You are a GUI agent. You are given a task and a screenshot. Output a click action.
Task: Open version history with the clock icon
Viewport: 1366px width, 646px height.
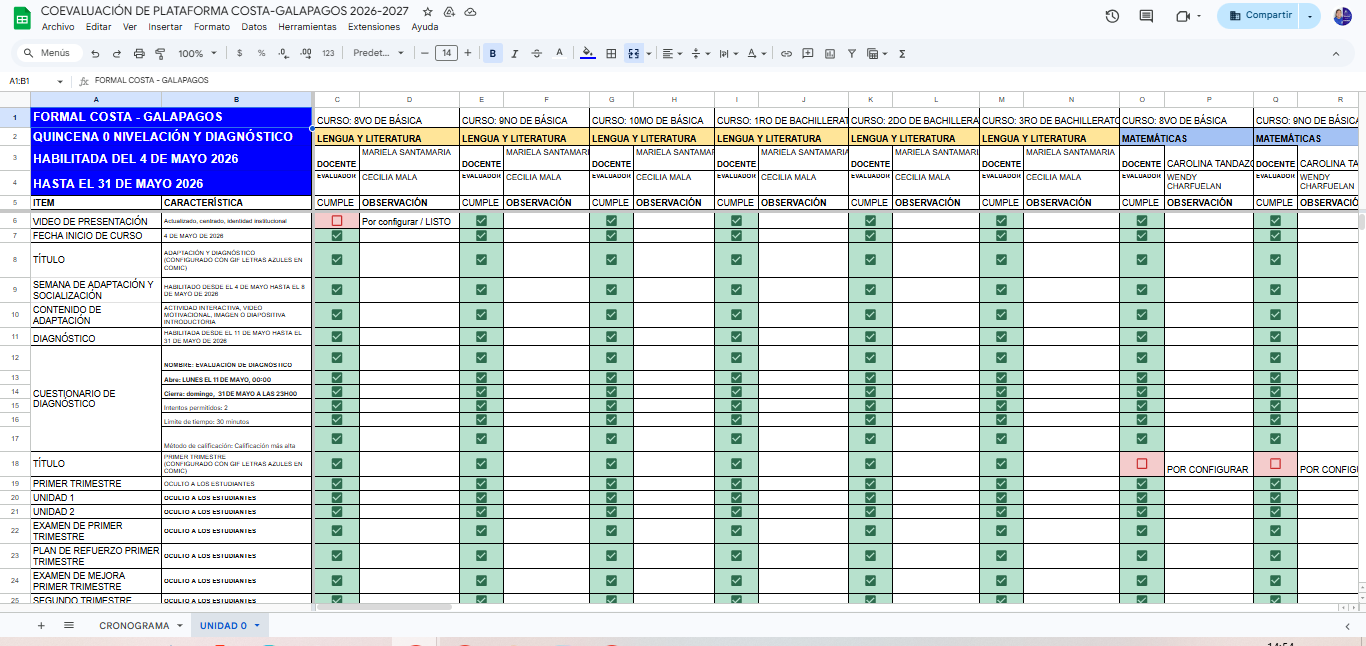[x=1112, y=16]
